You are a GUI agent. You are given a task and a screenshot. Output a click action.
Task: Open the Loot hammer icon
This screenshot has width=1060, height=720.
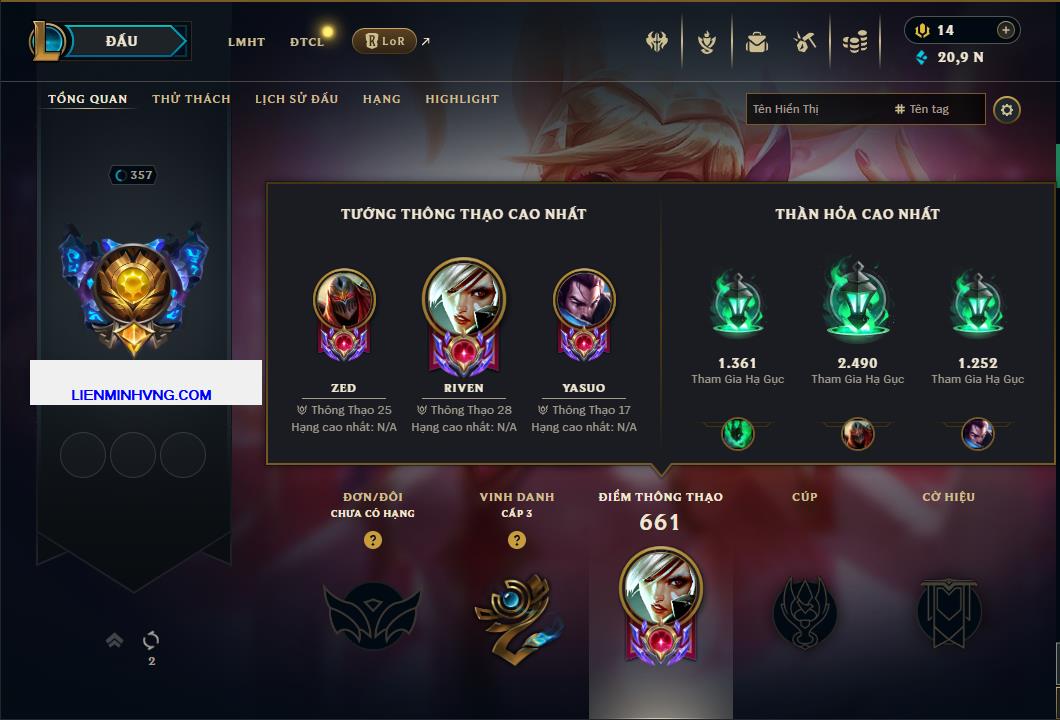coord(805,43)
